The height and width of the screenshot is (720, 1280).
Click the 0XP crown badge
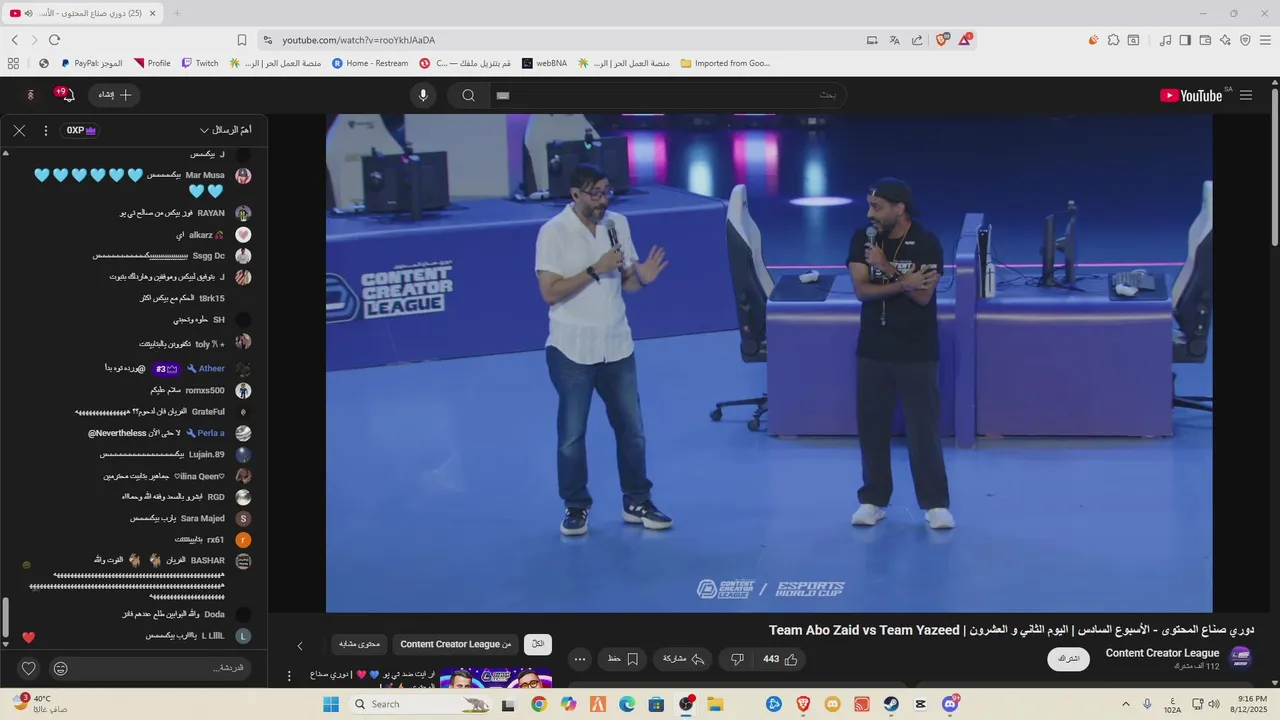click(x=81, y=130)
